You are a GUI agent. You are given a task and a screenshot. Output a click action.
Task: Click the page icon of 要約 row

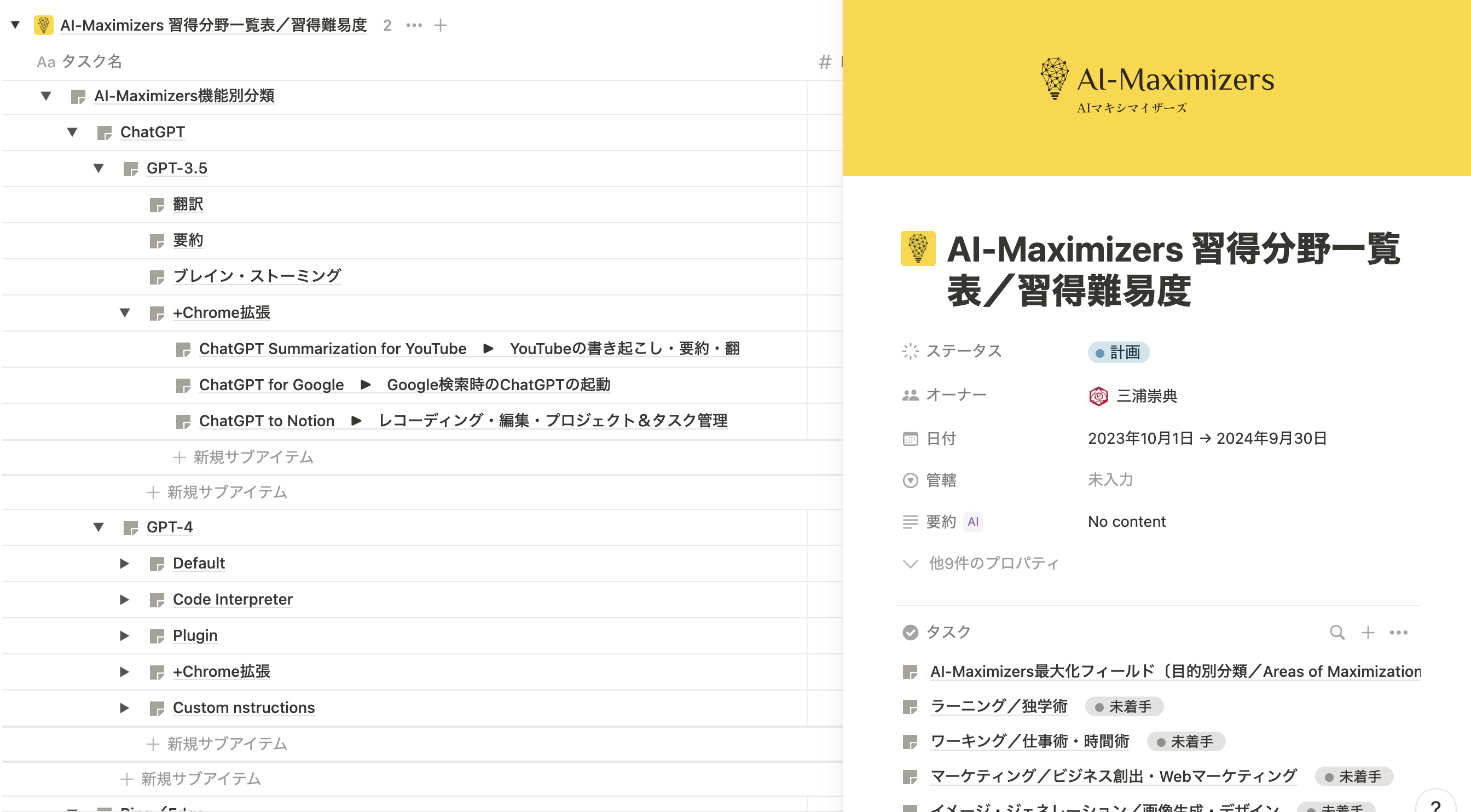coord(157,241)
